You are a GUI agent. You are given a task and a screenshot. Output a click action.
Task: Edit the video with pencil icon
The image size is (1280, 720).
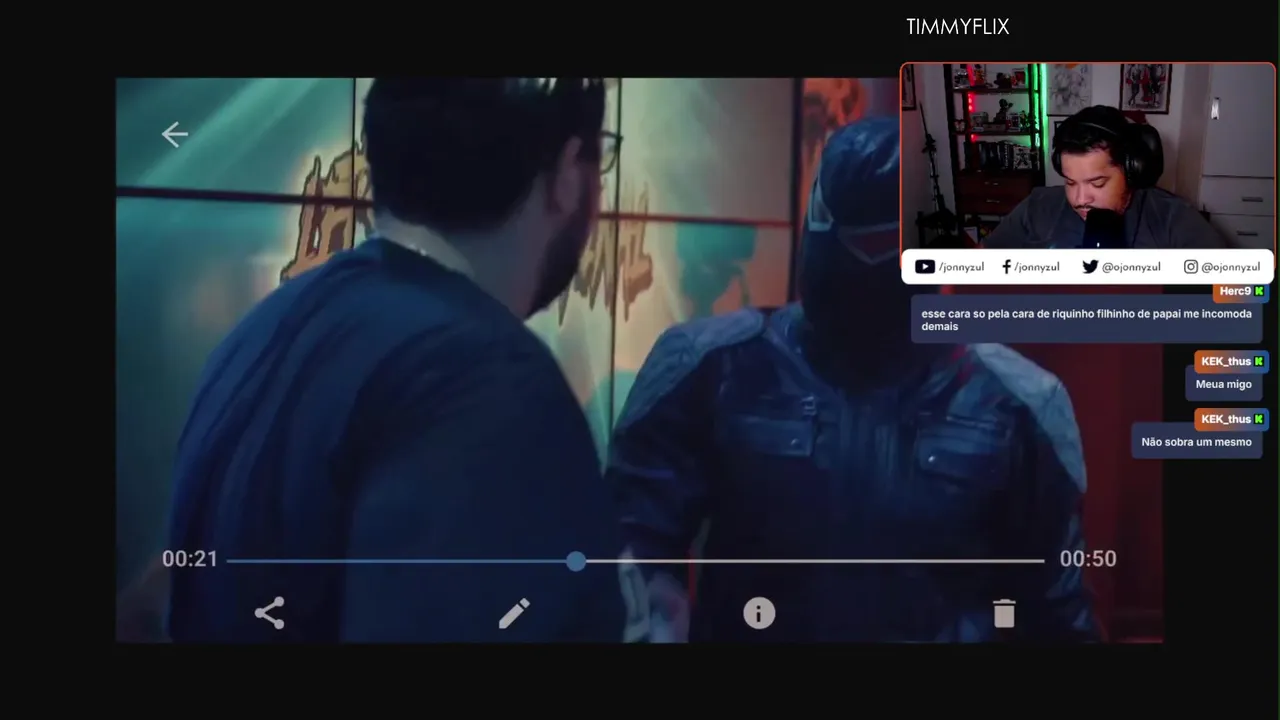coord(514,613)
